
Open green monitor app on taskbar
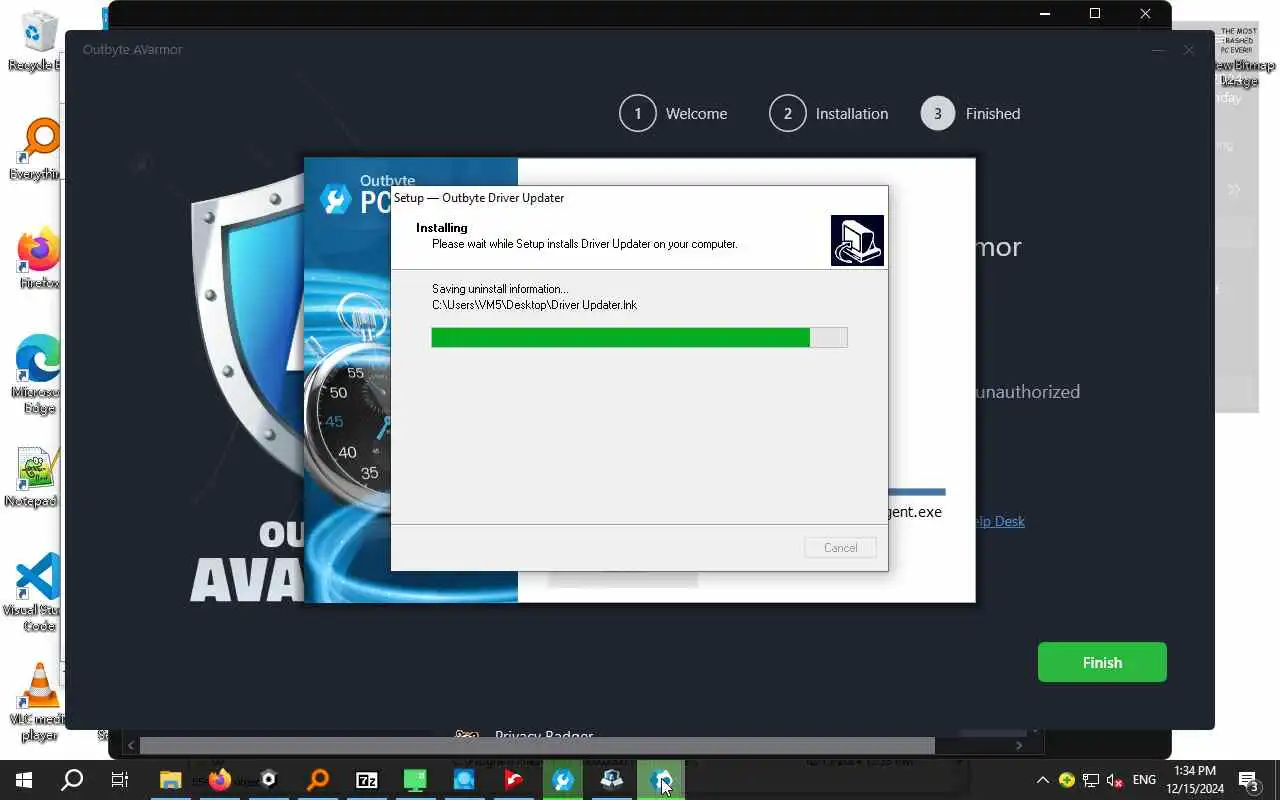click(x=416, y=780)
